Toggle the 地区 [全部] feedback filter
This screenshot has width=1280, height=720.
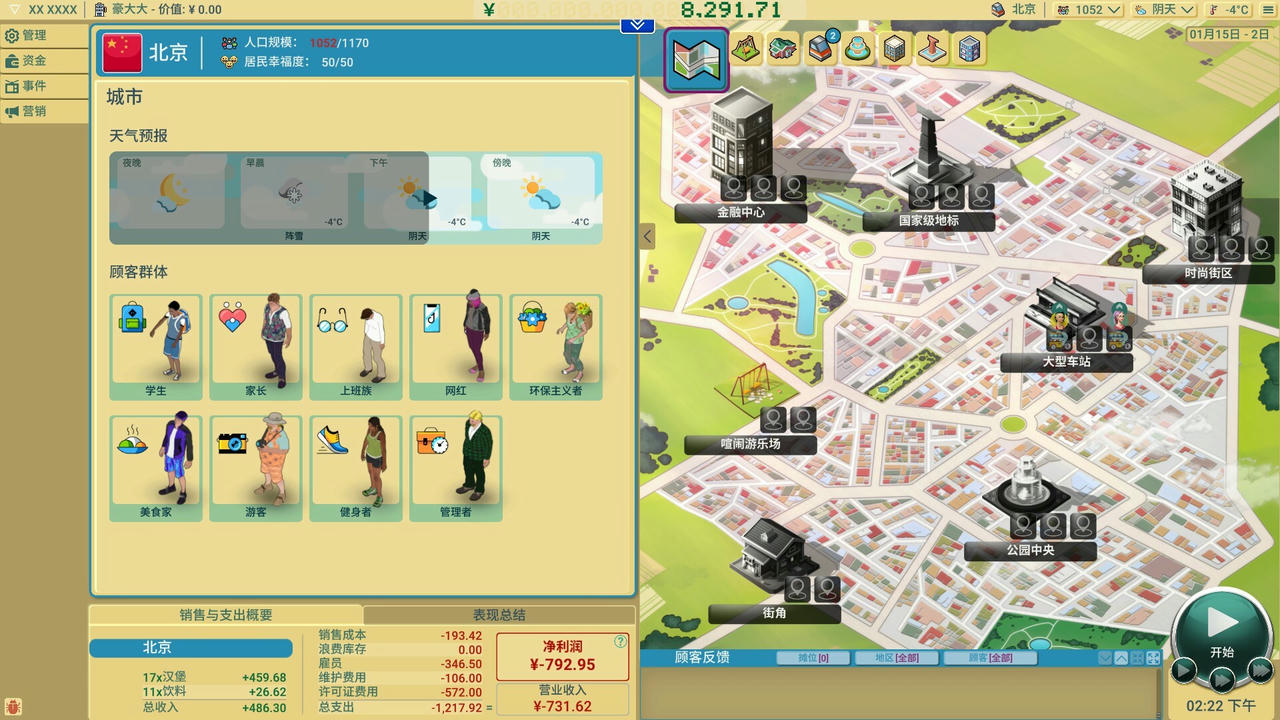click(896, 658)
